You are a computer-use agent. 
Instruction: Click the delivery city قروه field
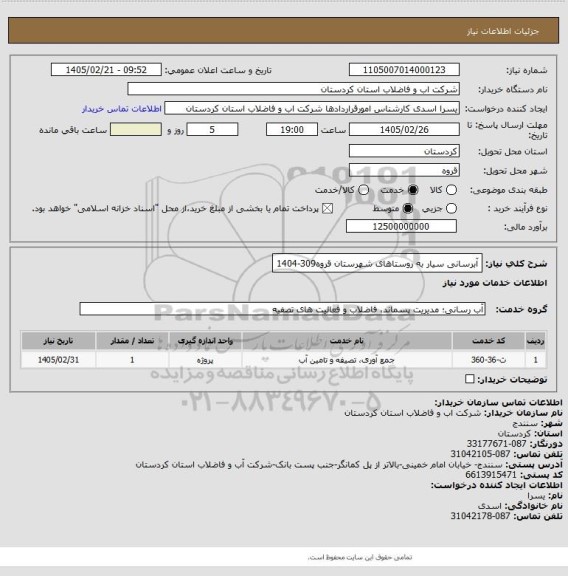tap(404, 170)
